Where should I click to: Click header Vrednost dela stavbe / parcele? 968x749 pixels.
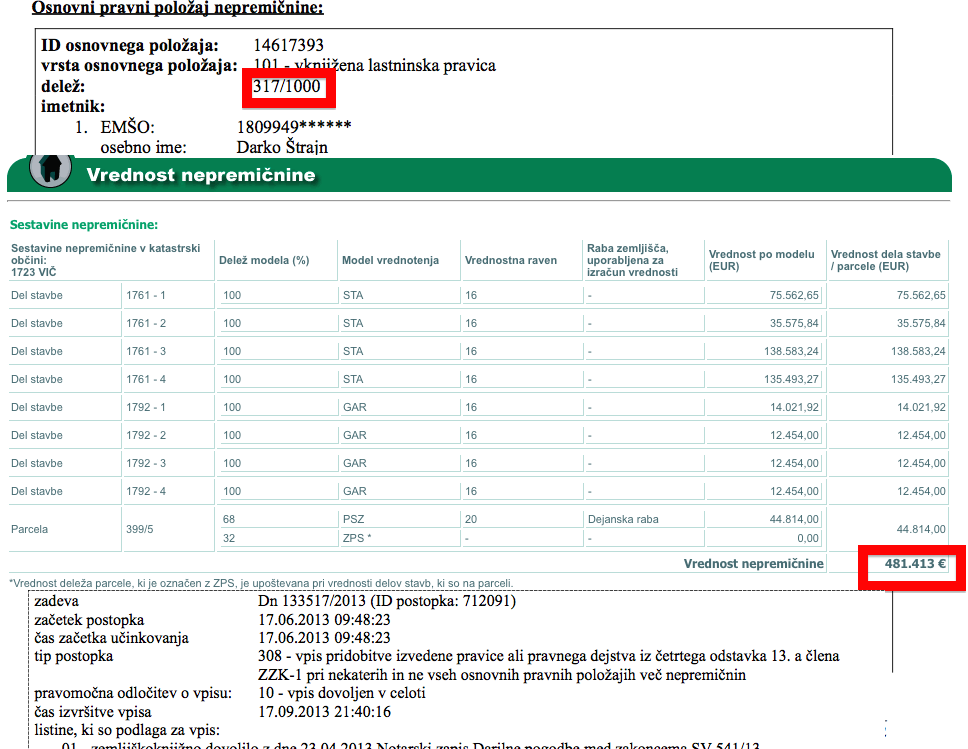pos(885,261)
